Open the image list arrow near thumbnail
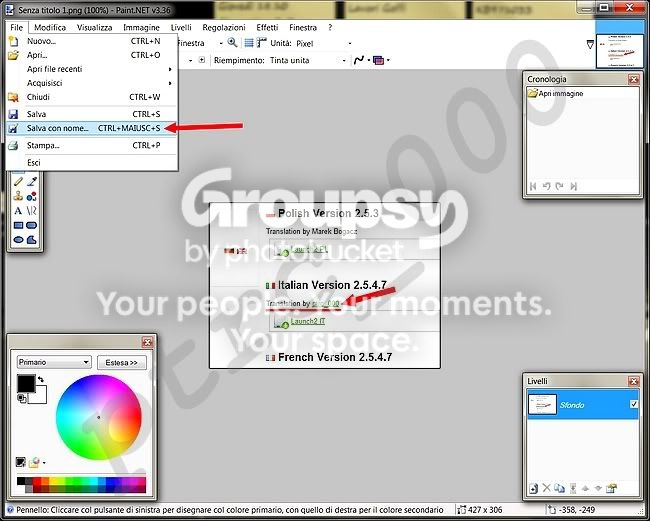This screenshot has width=650, height=521. pyautogui.click(x=590, y=44)
